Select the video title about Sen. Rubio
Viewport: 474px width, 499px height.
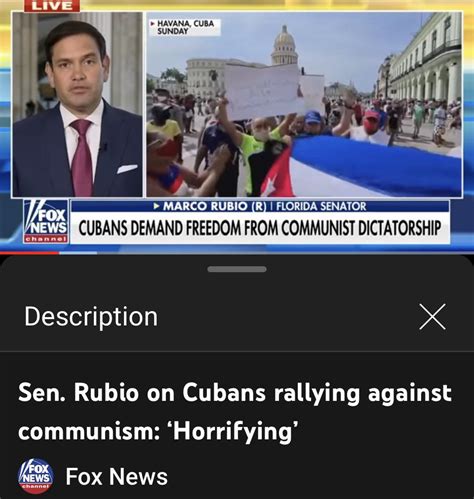(235, 412)
